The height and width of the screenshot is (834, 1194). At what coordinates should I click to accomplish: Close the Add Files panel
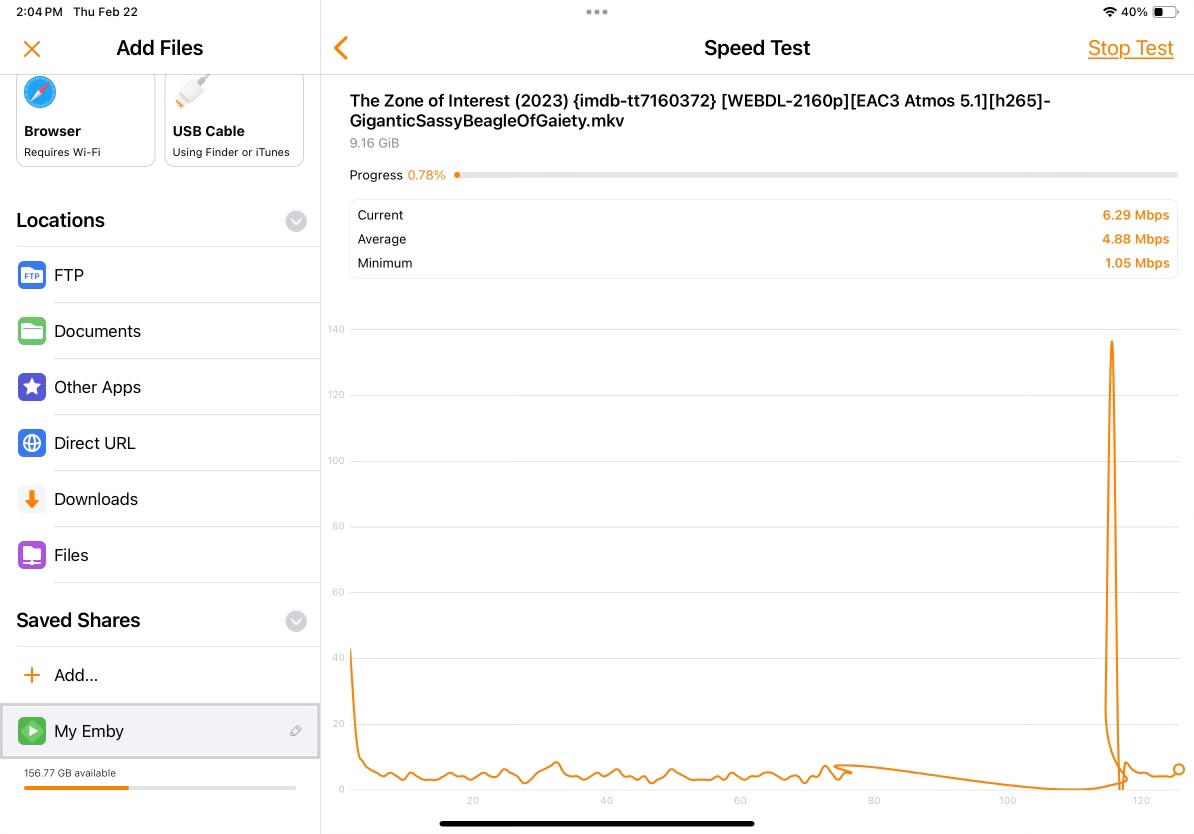[x=32, y=48]
